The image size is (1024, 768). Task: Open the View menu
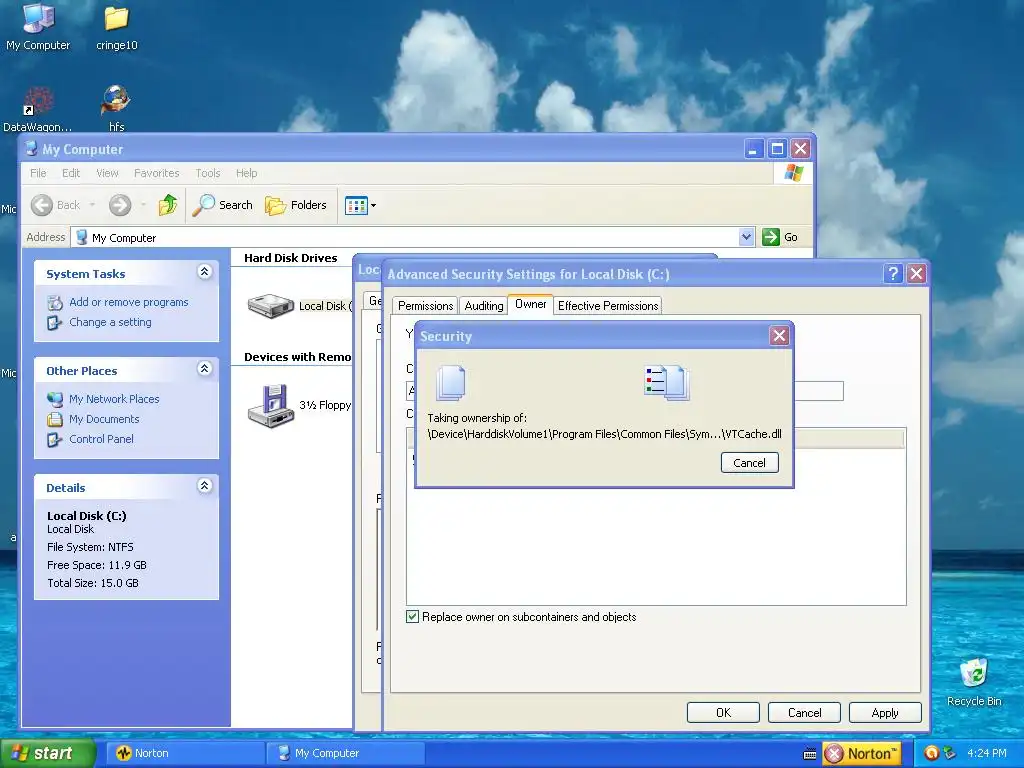click(x=107, y=173)
